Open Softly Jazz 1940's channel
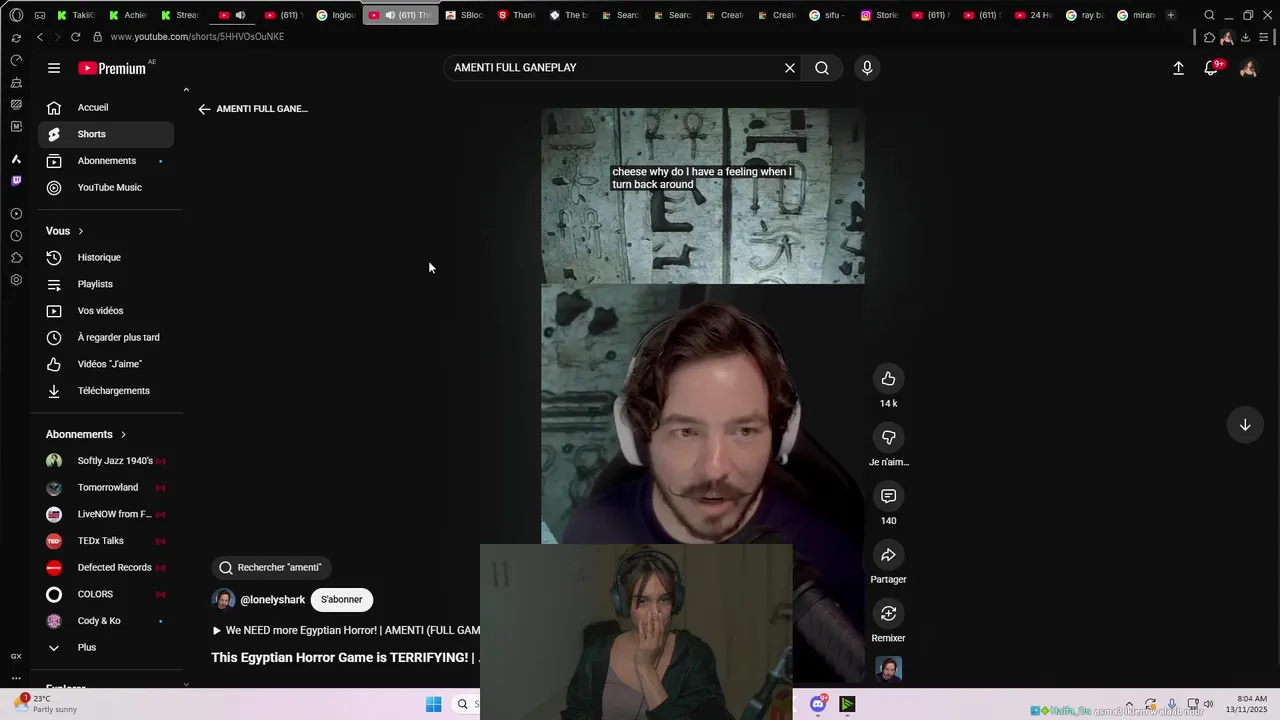 (x=106, y=461)
